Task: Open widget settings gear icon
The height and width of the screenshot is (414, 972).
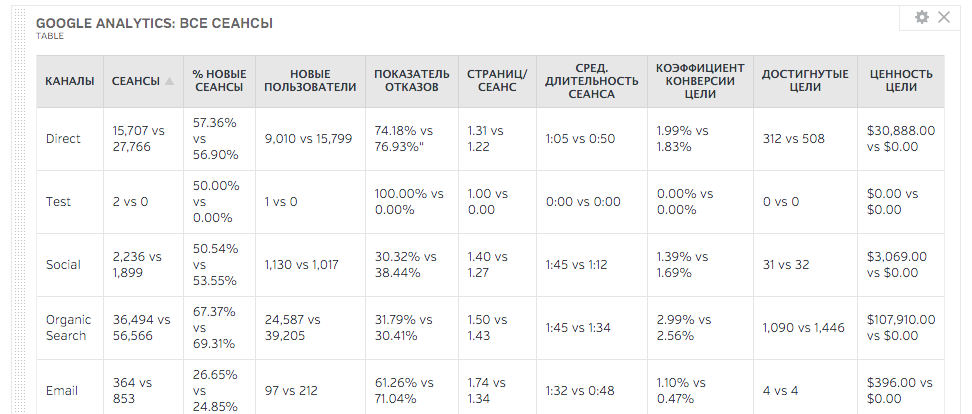Action: (921, 17)
